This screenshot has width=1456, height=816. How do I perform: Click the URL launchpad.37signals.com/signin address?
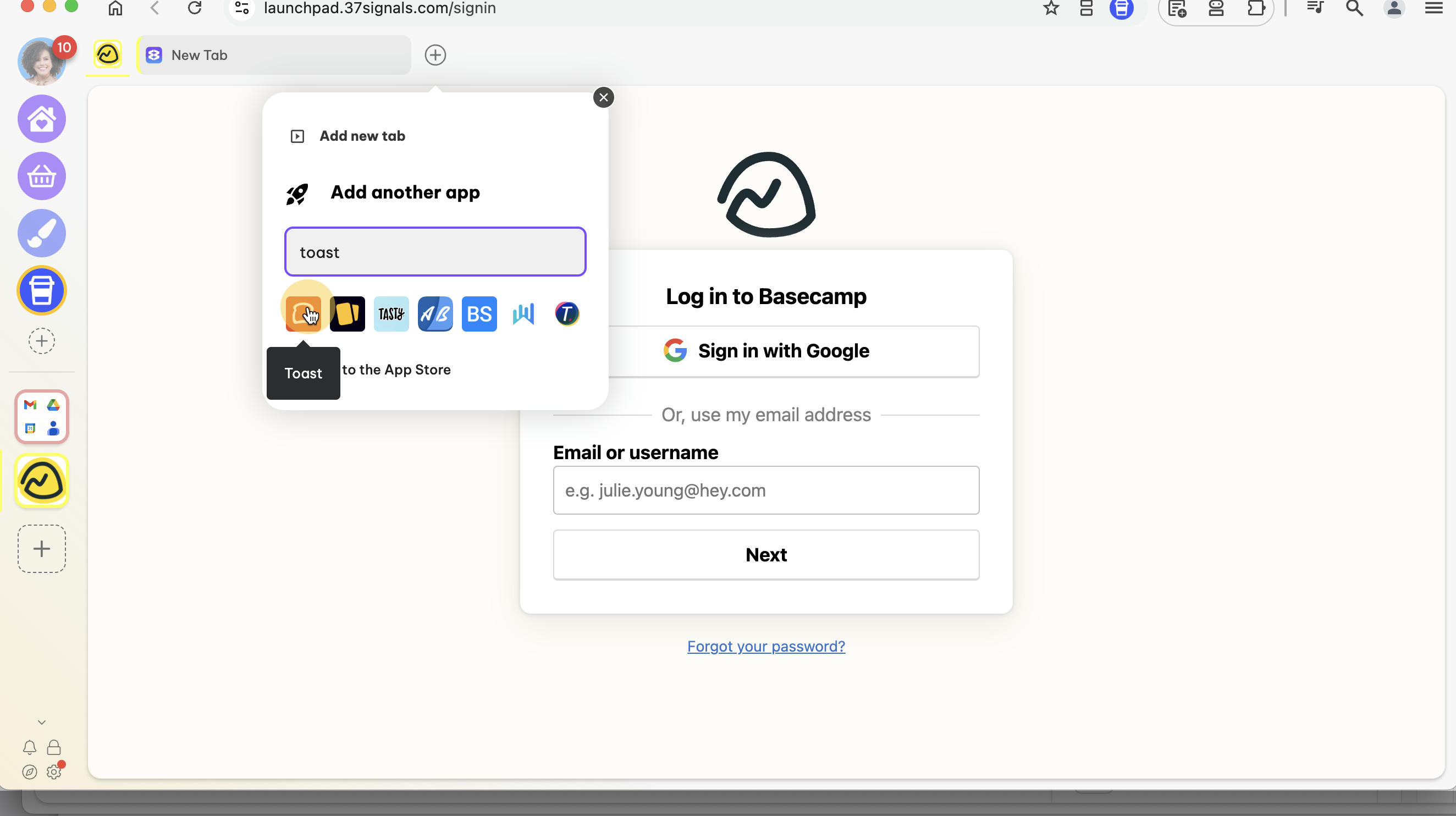coord(380,8)
